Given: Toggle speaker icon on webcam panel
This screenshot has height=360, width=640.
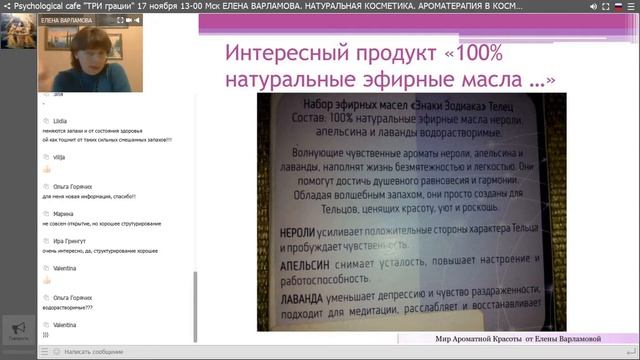Looking at the screenshot, I should 137,20.
